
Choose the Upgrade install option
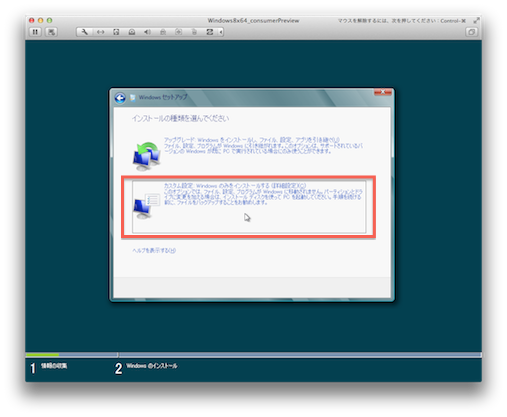[249, 153]
